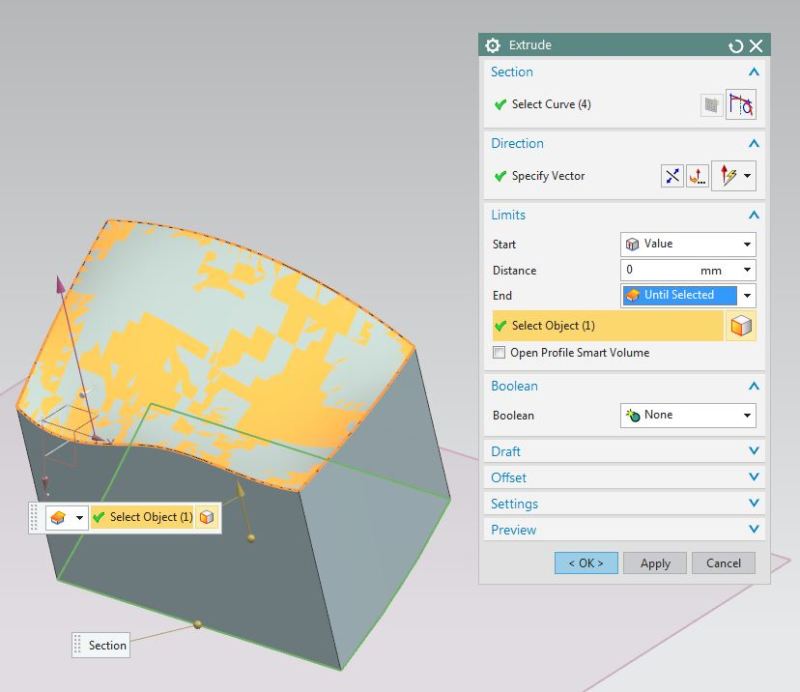Expand the Preview group
800x692 pixels.
(754, 529)
